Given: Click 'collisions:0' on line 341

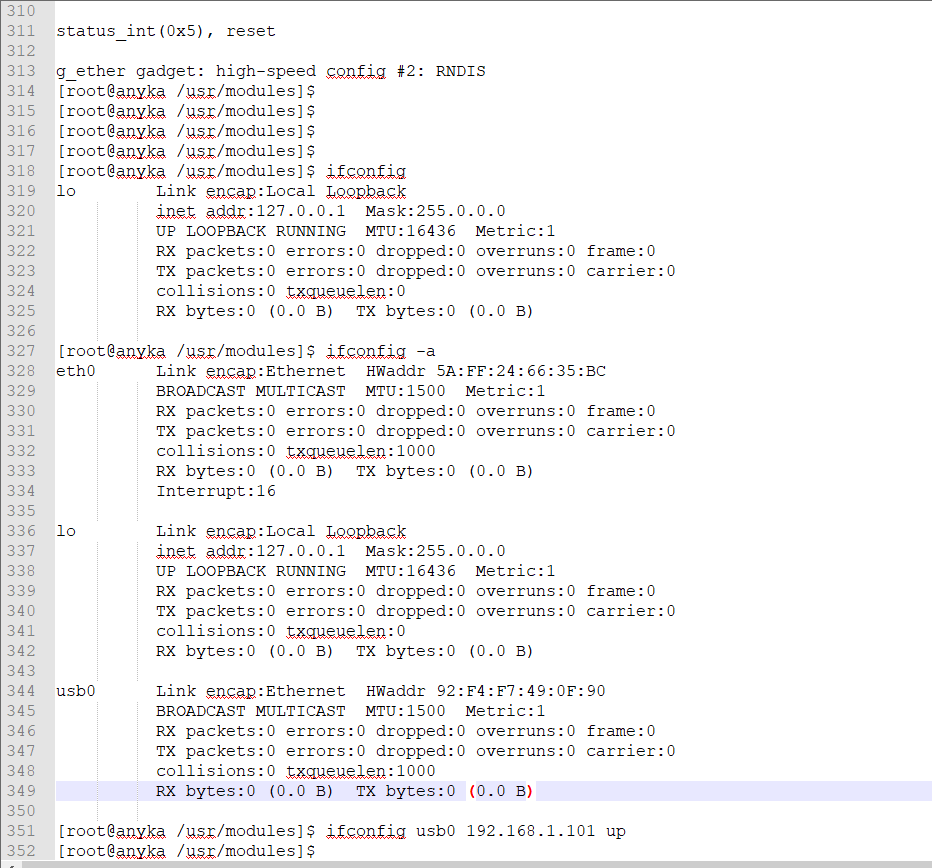Looking at the screenshot, I should (x=216, y=631).
